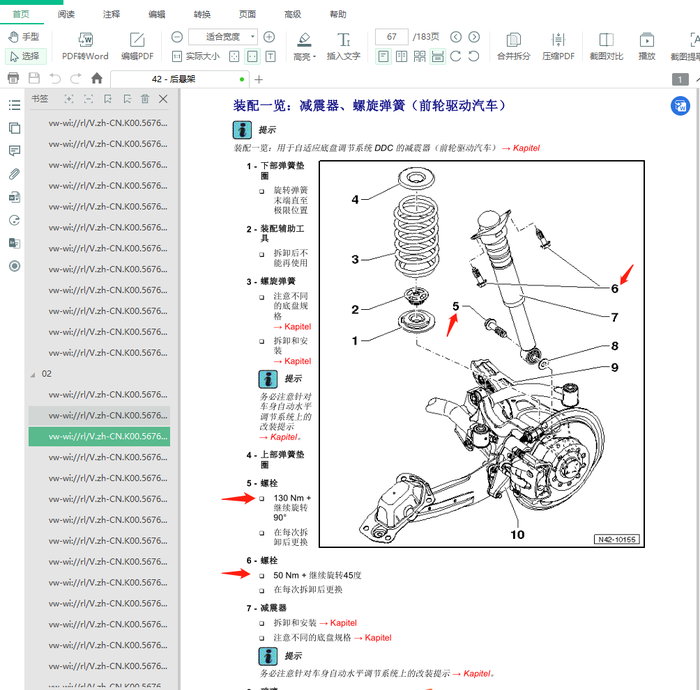Collapse the 02 bookmark tree node
The height and width of the screenshot is (690, 700).
[x=34, y=374]
